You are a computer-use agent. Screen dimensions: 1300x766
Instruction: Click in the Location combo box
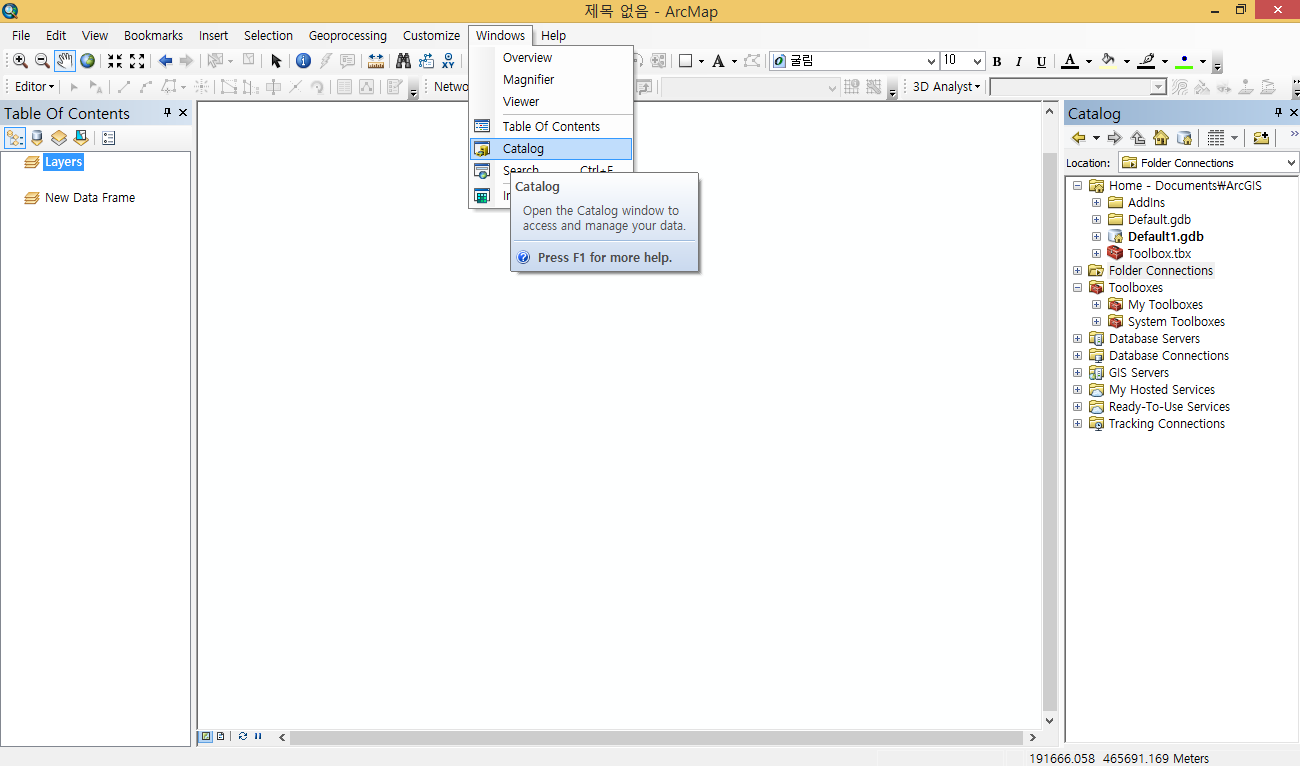[1207, 162]
